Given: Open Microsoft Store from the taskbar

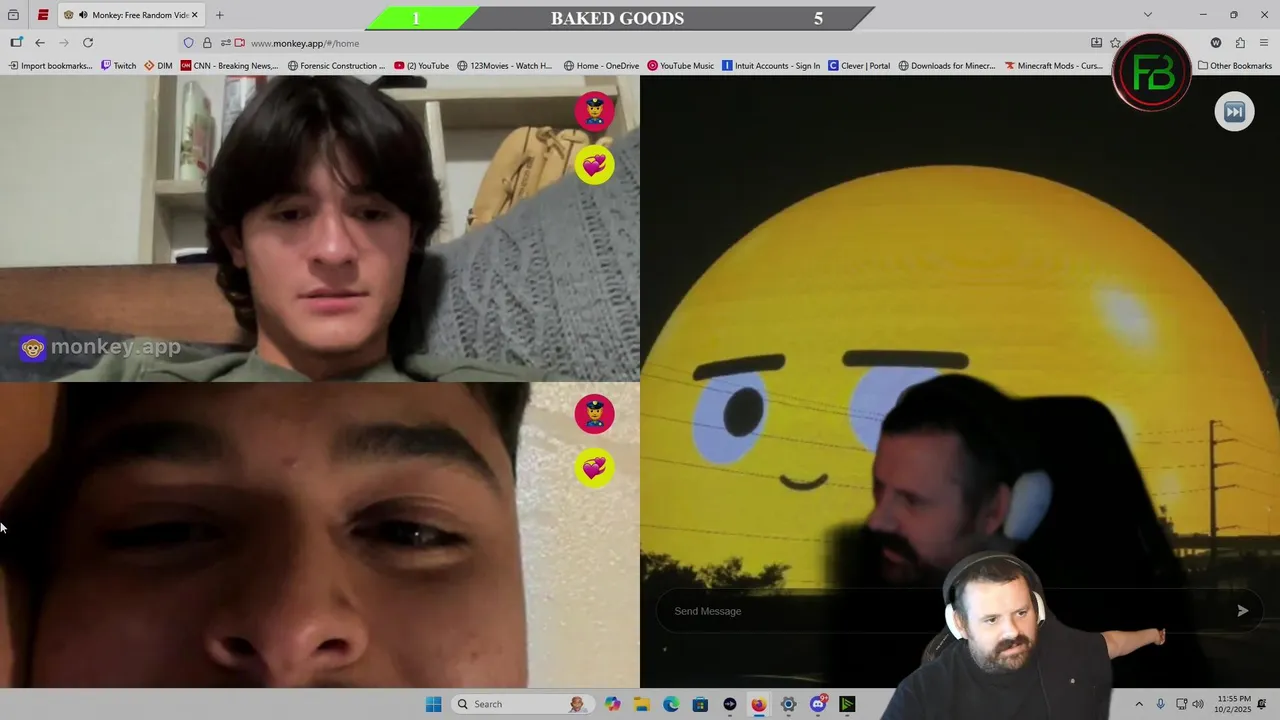Looking at the screenshot, I should pos(700,704).
